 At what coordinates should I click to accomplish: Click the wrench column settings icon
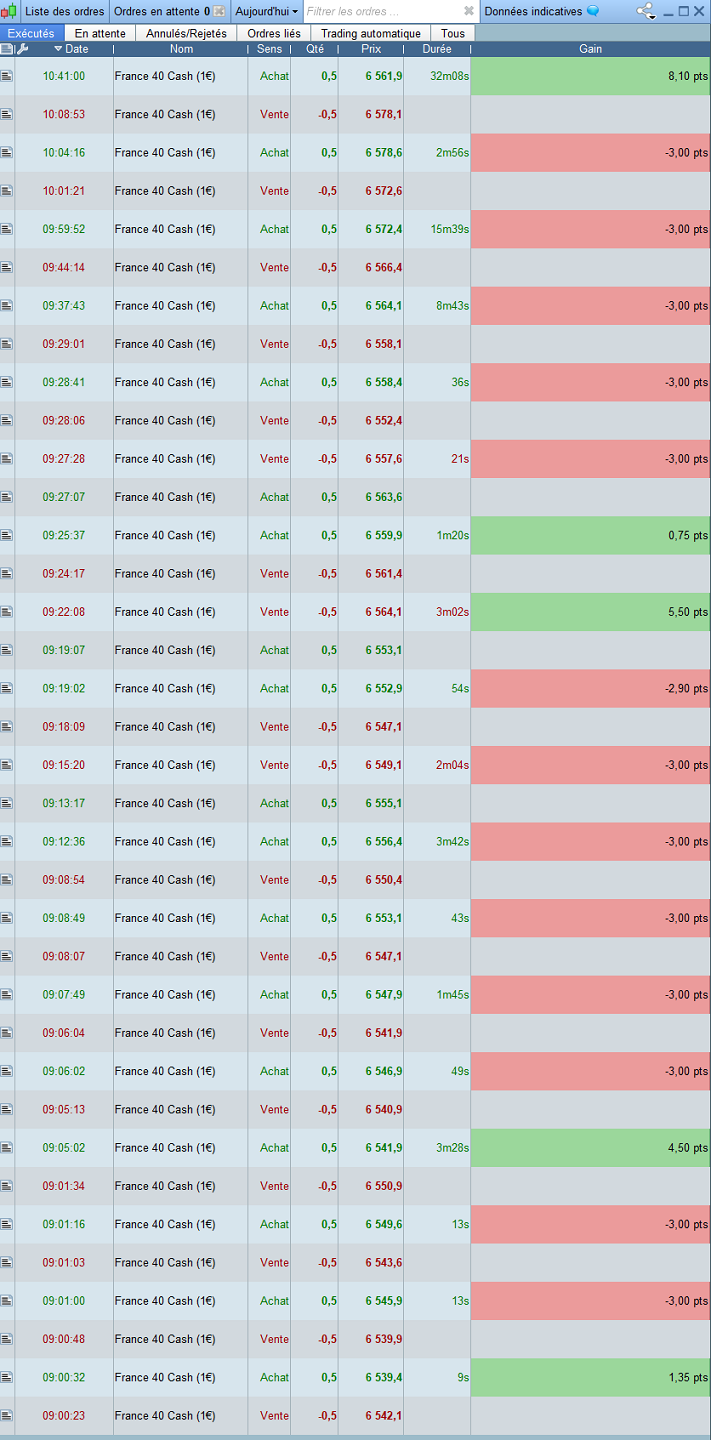tap(23, 48)
